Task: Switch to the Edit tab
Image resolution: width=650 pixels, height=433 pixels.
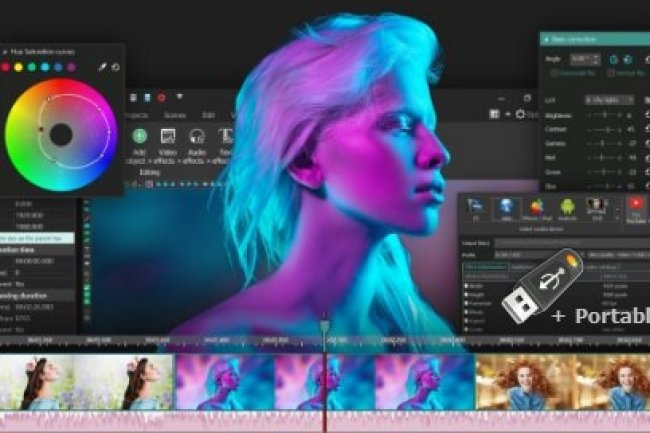Action: pyautogui.click(x=208, y=115)
